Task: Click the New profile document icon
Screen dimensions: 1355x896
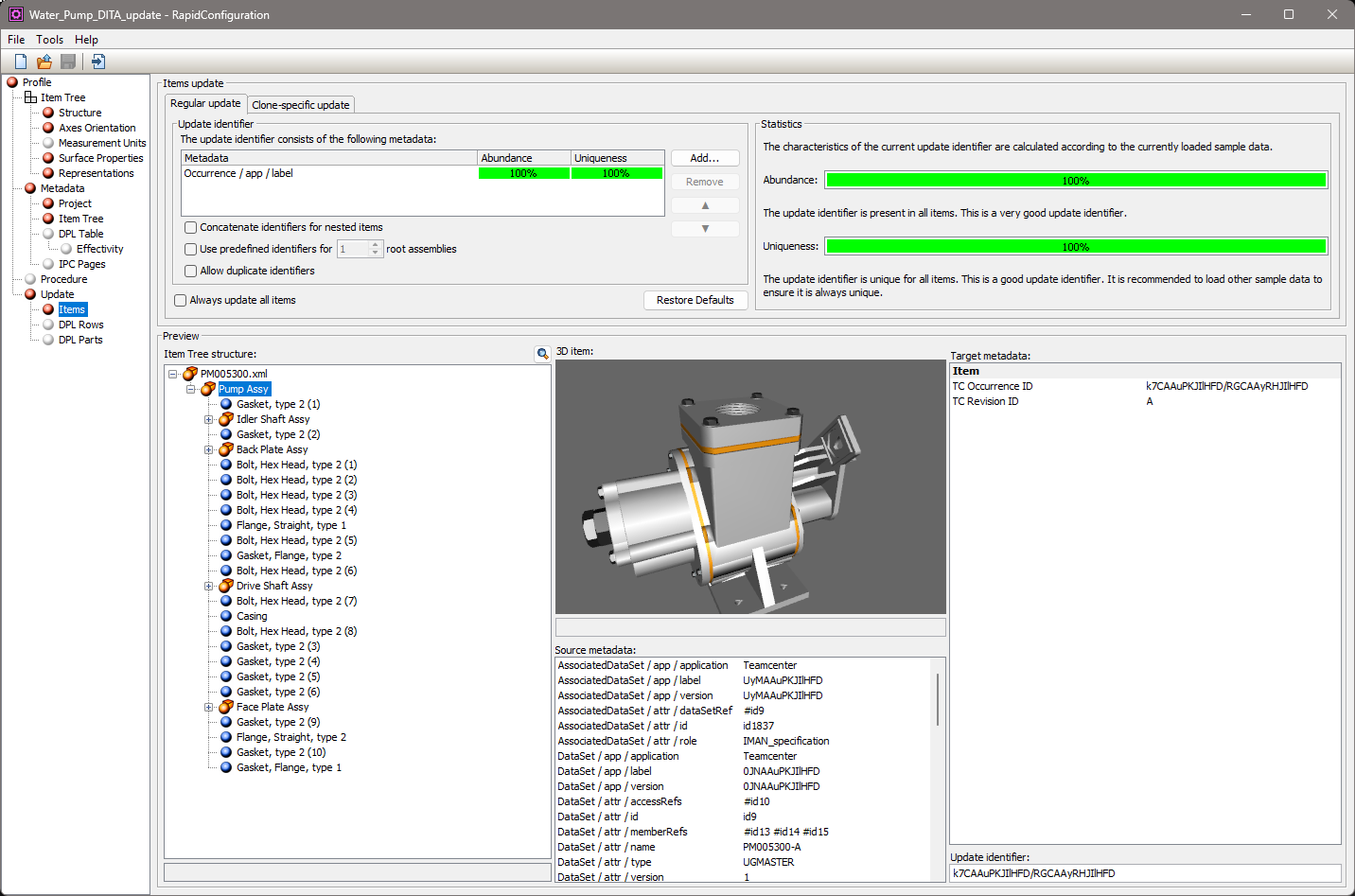Action: [x=21, y=61]
